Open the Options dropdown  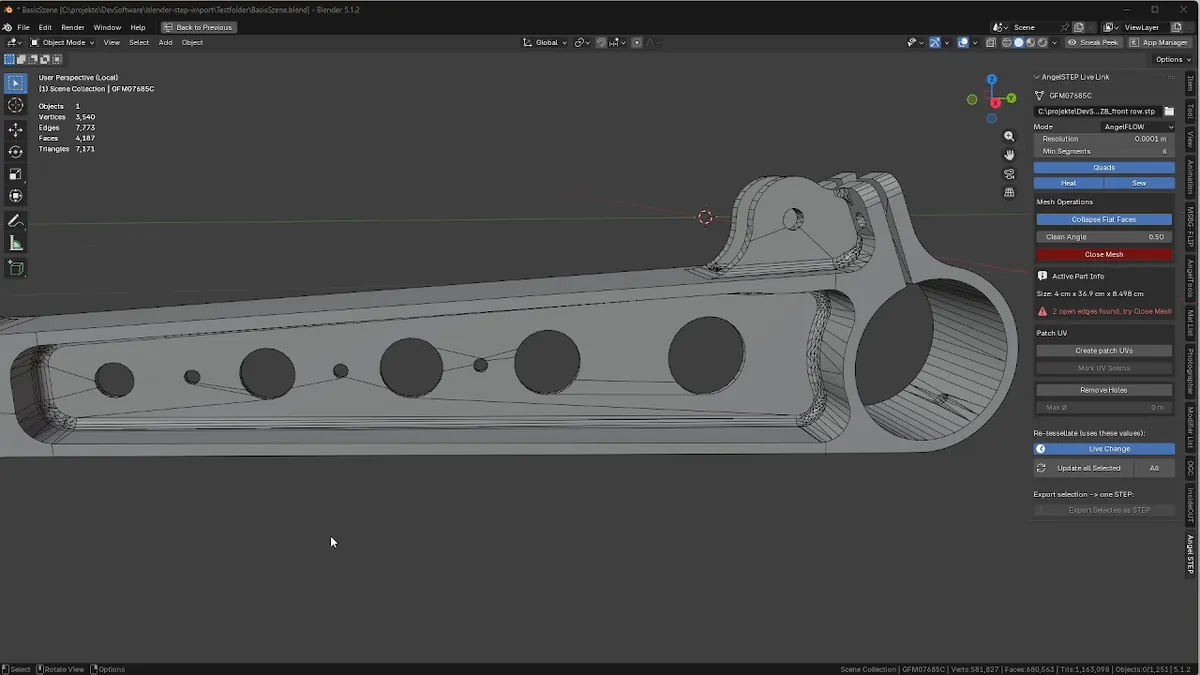pos(1171,60)
